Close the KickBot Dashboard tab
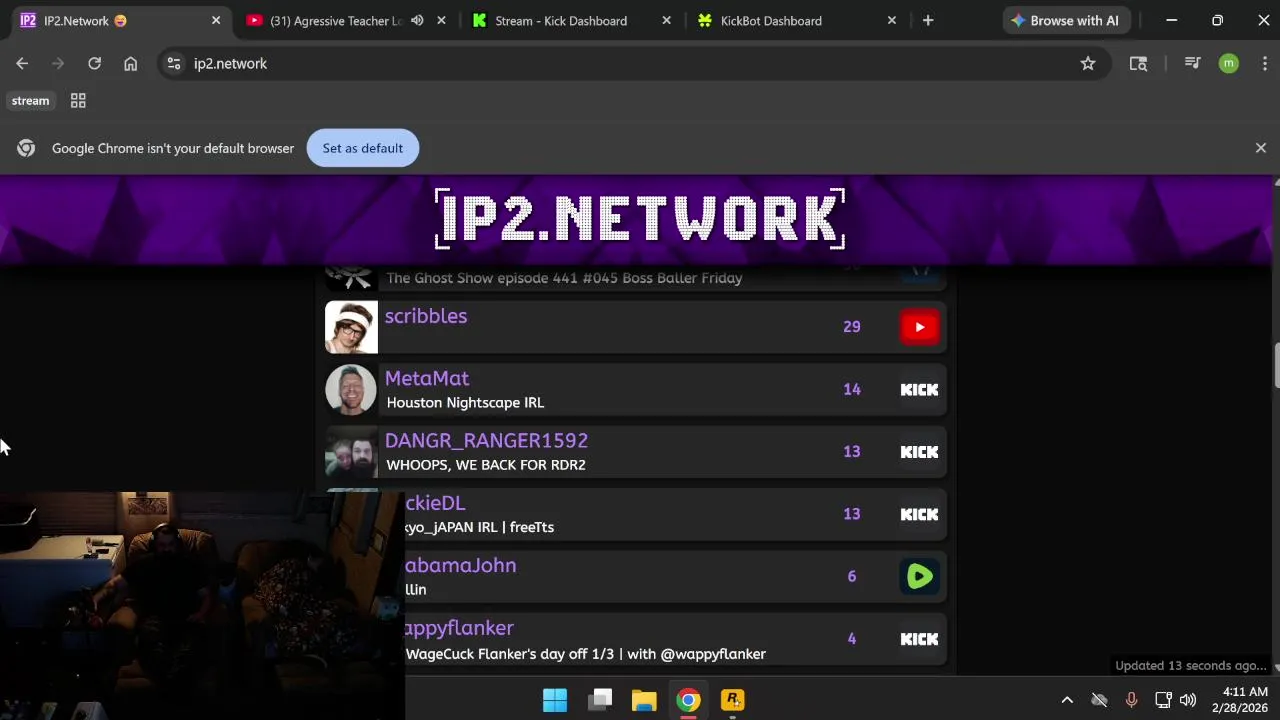This screenshot has height=720, width=1280. pyautogui.click(x=892, y=20)
